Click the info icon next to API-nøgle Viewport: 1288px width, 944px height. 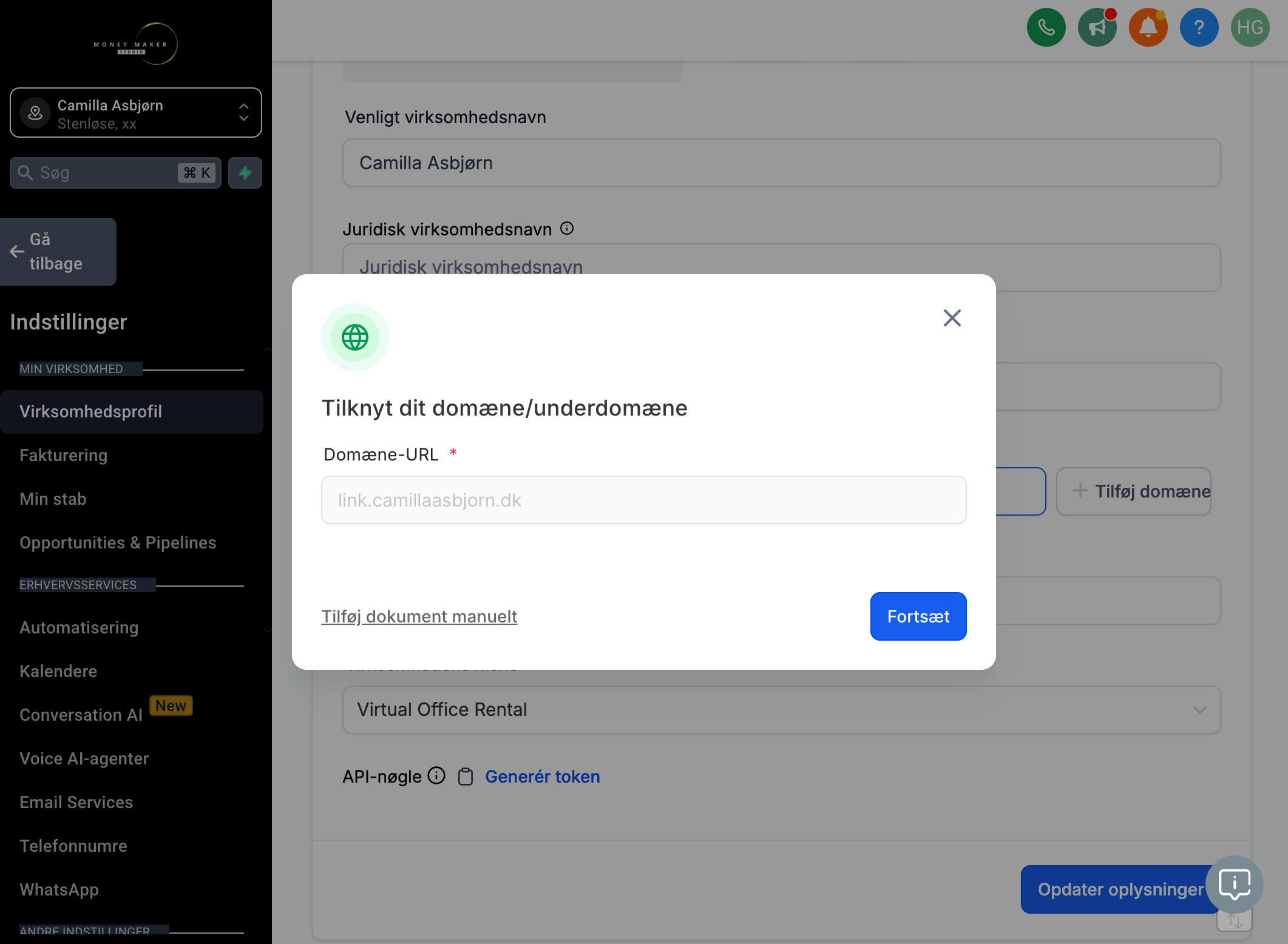coord(436,776)
